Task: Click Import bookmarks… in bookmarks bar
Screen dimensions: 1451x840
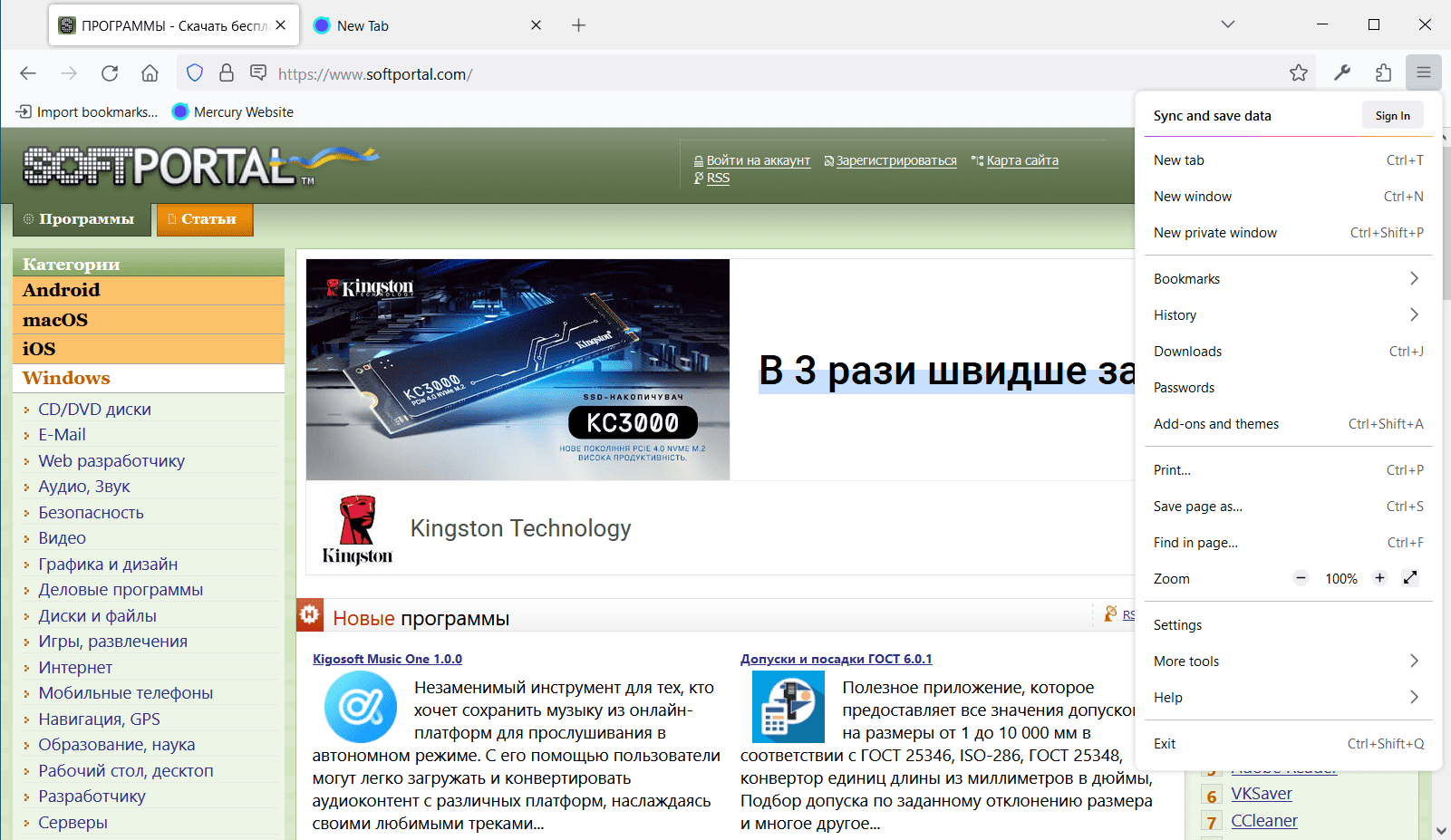Action: coord(87,112)
